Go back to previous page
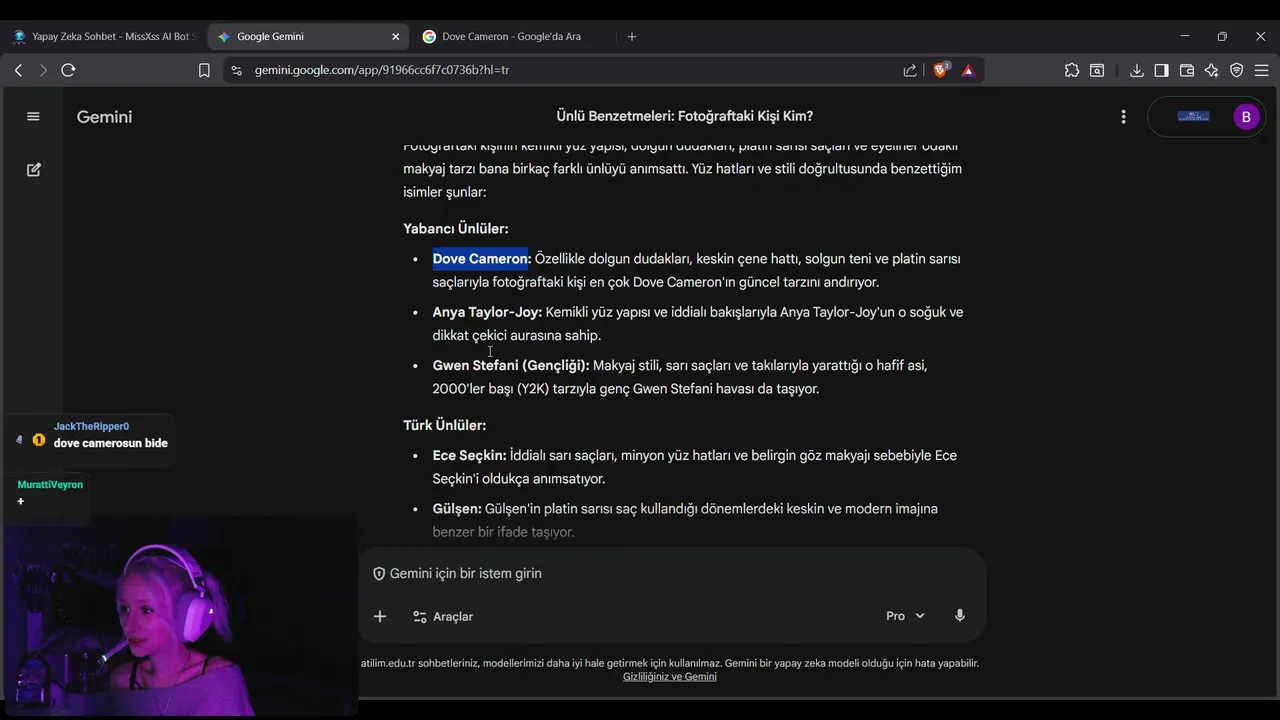 coord(18,70)
